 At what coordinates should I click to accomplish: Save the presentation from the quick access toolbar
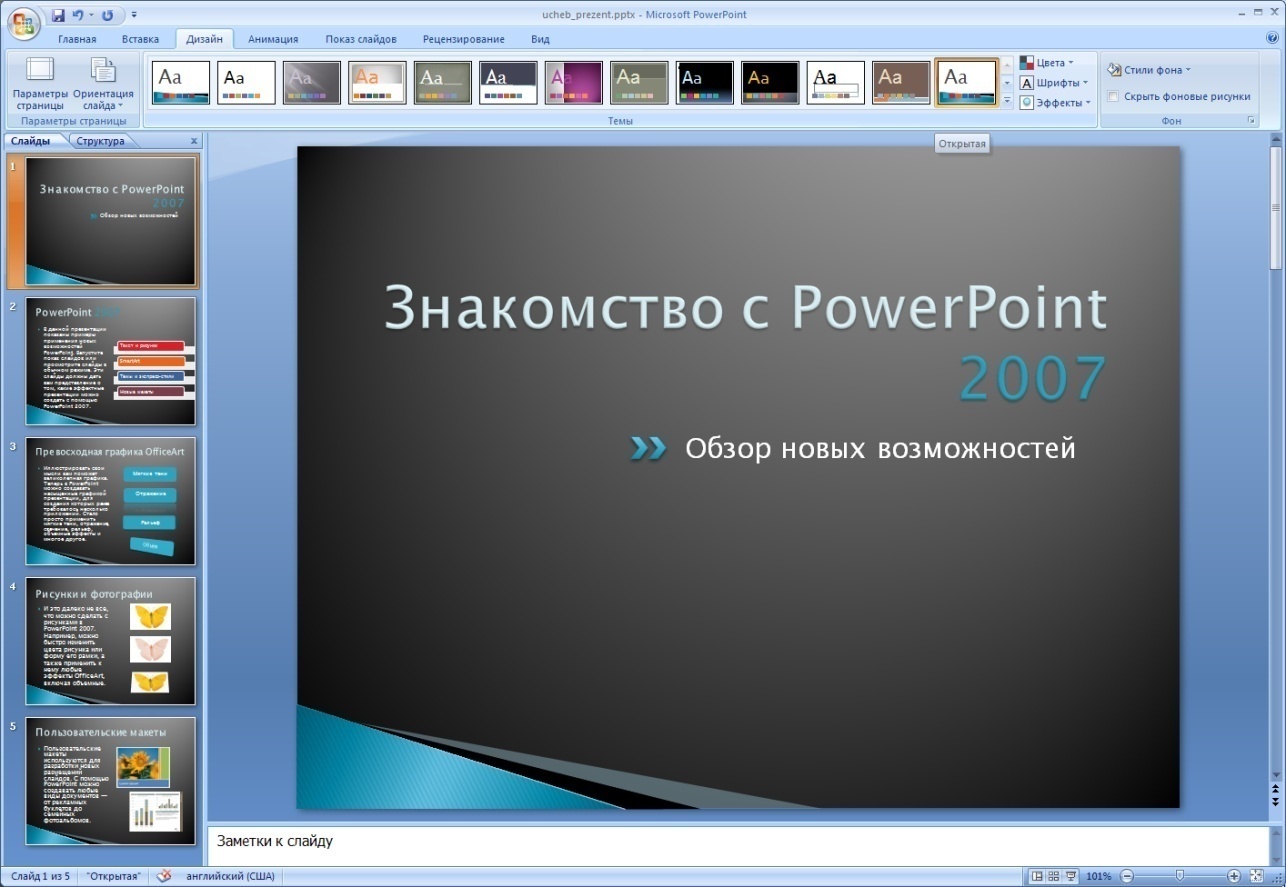[58, 15]
